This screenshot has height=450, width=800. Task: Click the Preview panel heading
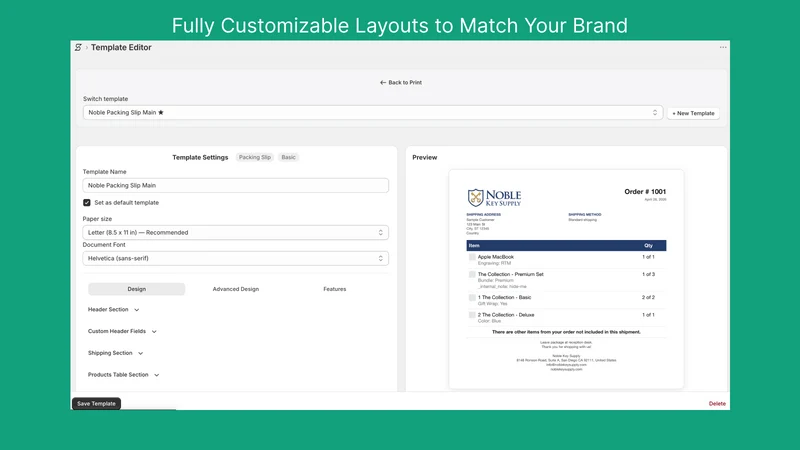[x=424, y=157]
